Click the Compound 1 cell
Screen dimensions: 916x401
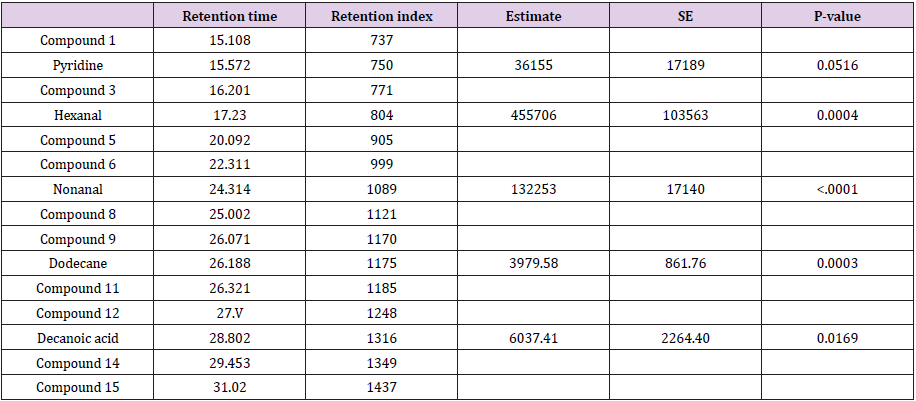78,40
